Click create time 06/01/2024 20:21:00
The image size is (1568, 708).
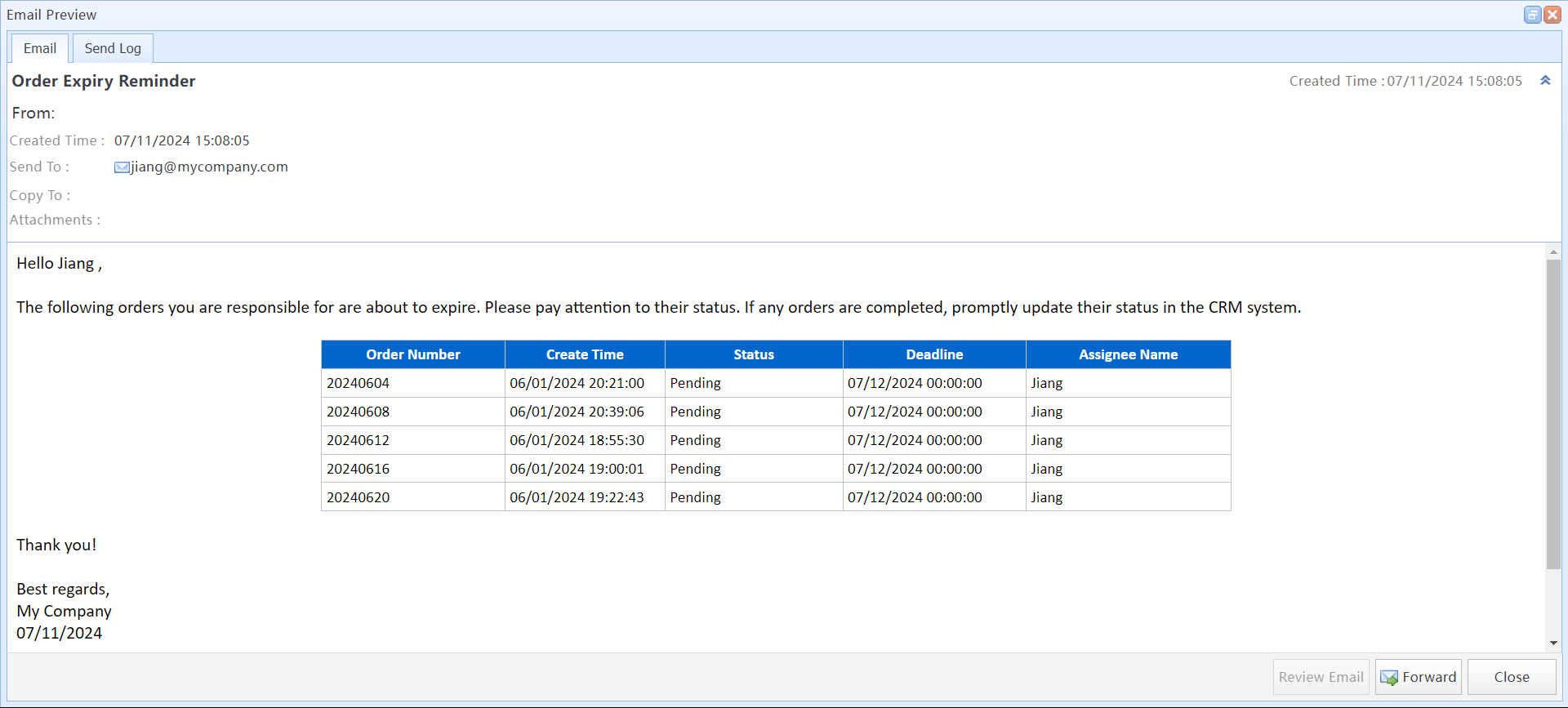[x=577, y=383]
